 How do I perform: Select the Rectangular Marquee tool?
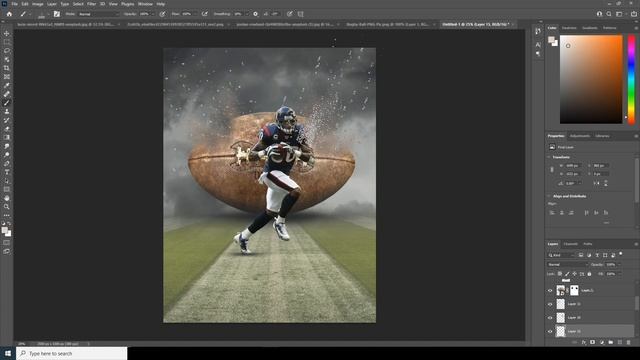coord(7,42)
